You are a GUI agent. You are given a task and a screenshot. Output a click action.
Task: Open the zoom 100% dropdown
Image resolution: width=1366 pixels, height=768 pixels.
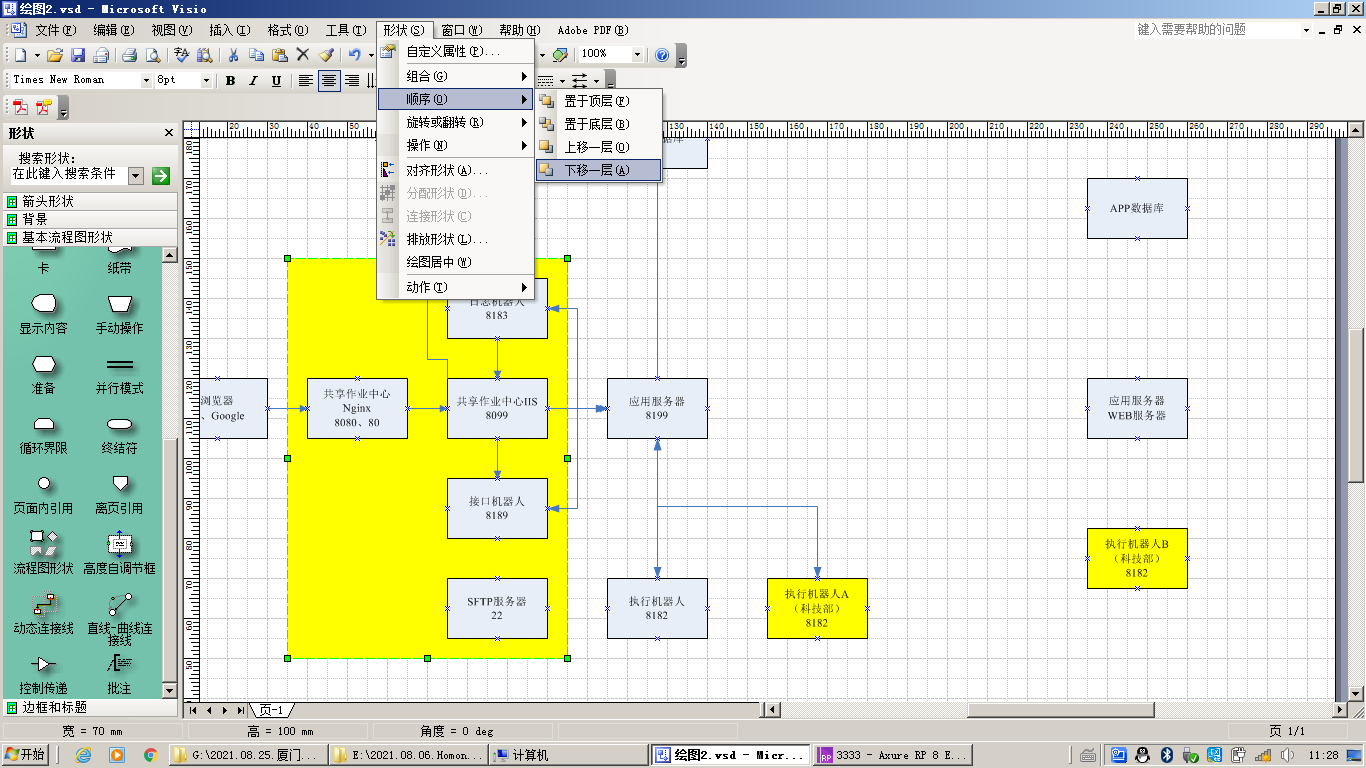pyautogui.click(x=637, y=54)
